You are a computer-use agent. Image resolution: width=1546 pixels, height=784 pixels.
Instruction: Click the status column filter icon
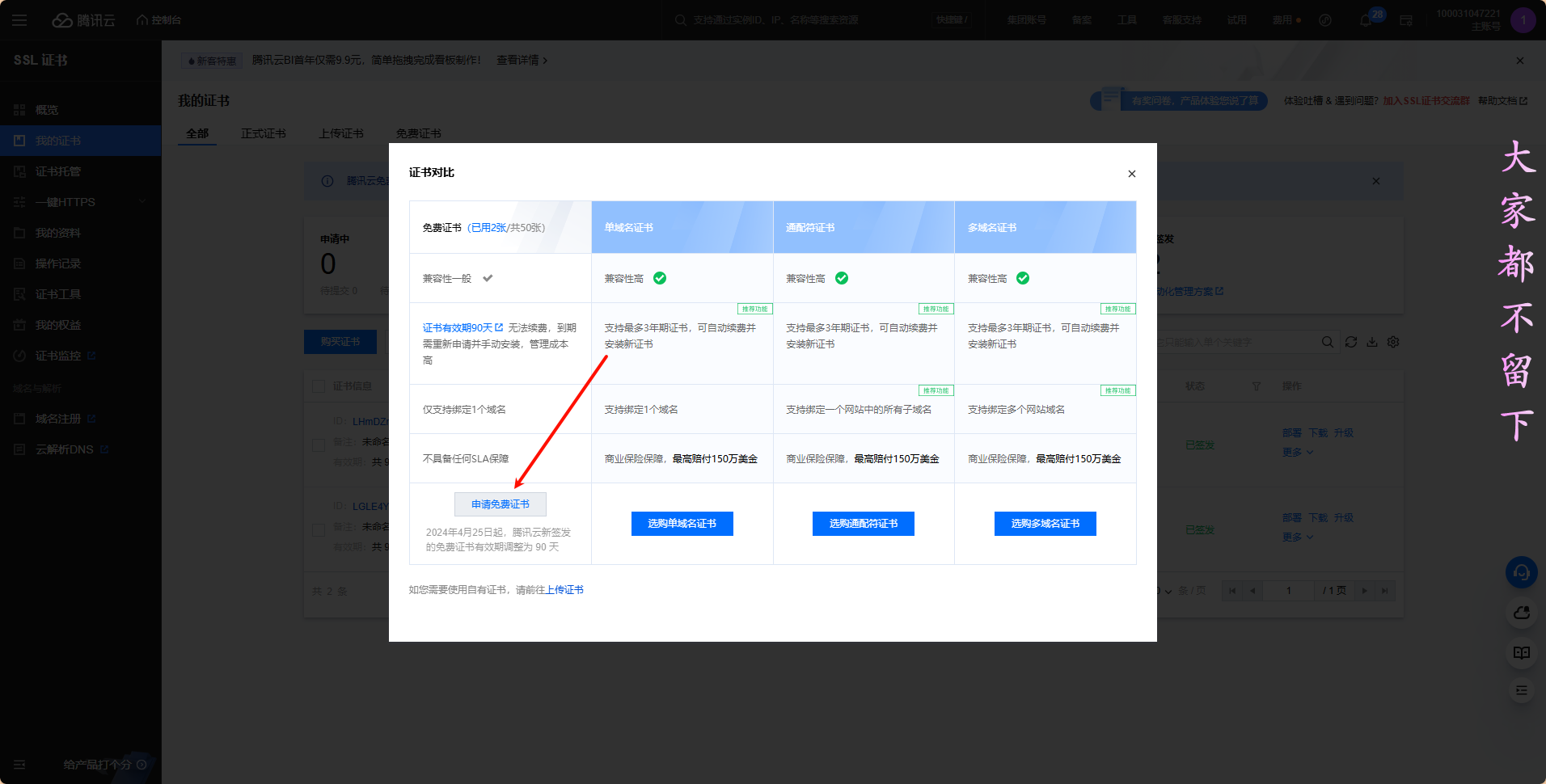pyautogui.click(x=1256, y=386)
